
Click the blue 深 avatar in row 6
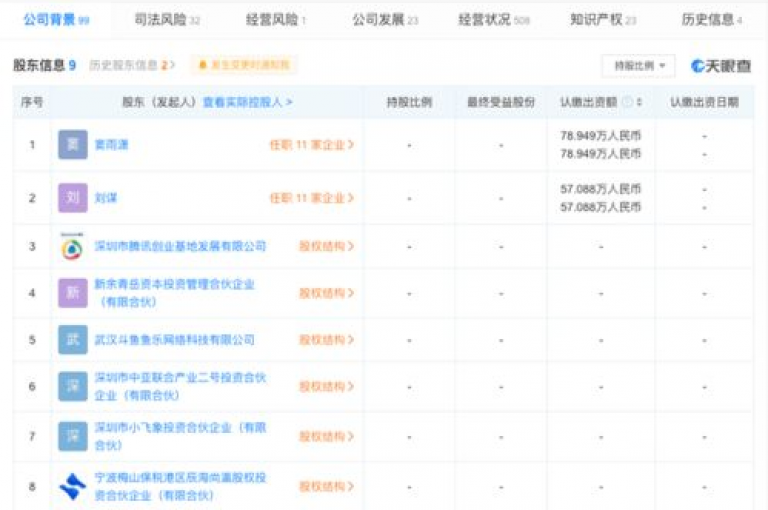click(72, 387)
